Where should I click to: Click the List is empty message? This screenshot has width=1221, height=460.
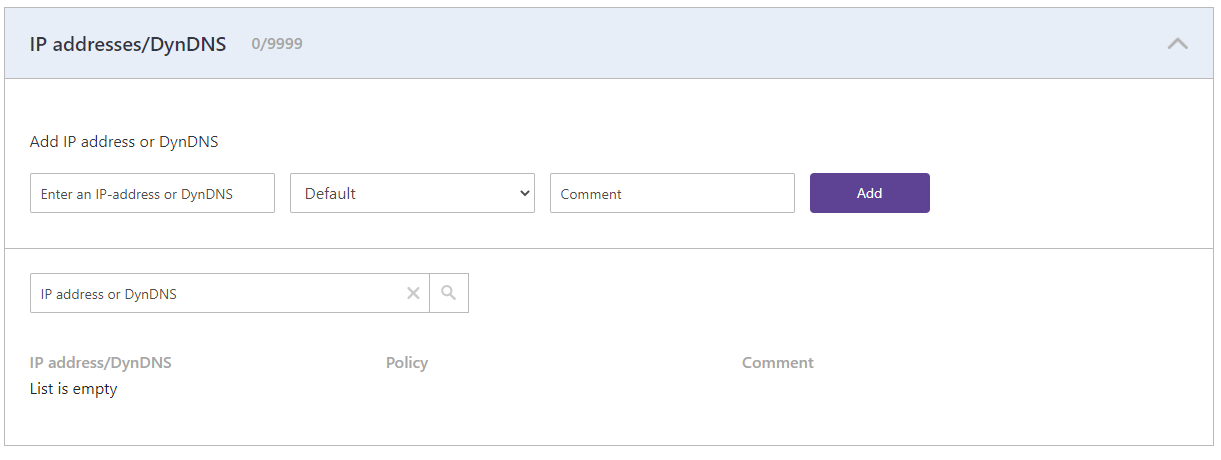coord(74,389)
